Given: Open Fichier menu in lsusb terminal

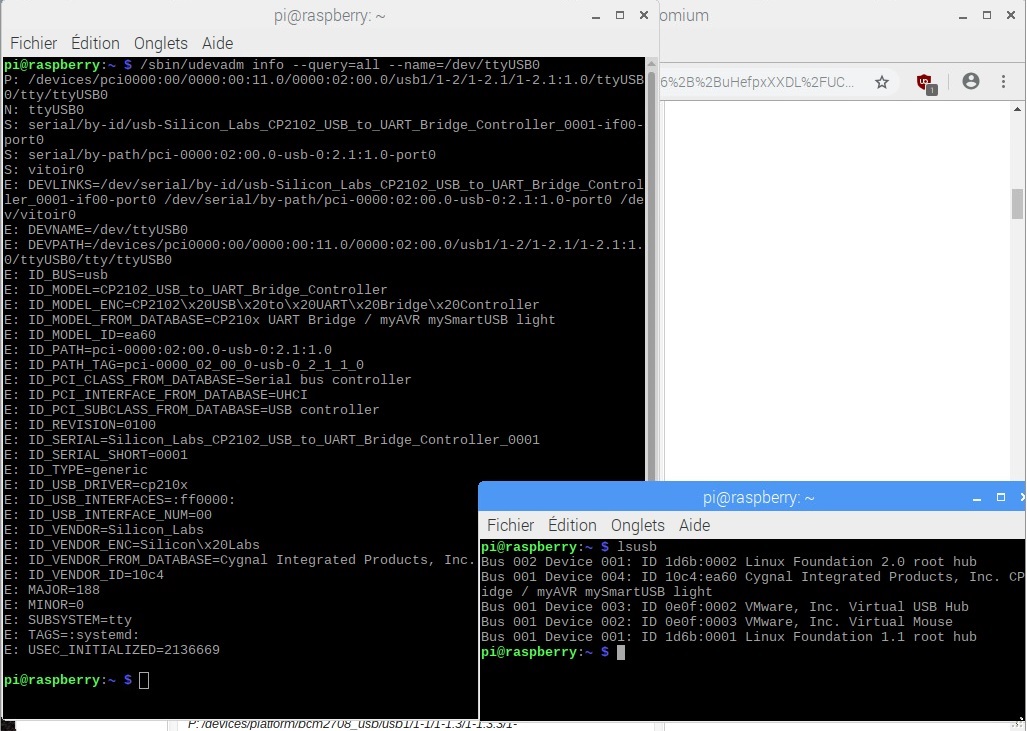Looking at the screenshot, I should pos(510,525).
